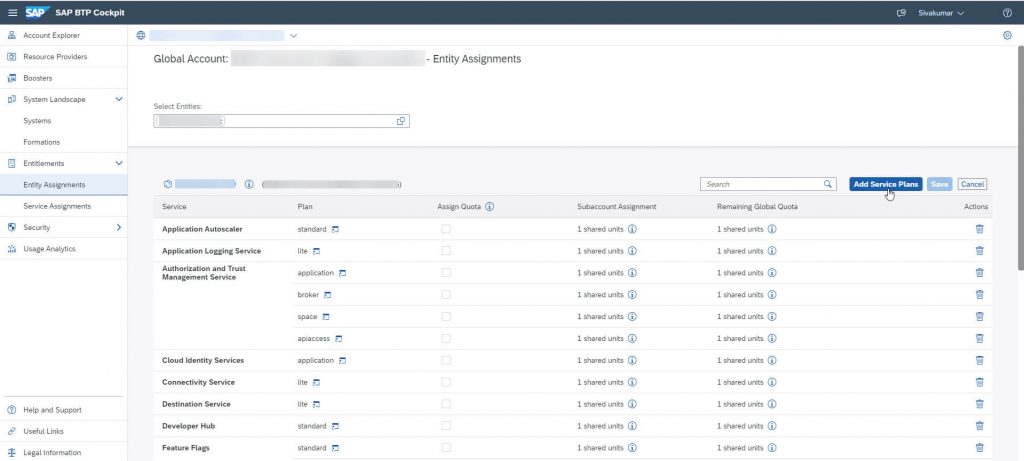Viewport: 1024px width, 461px height.
Task: Toggle Assign Quota checkbox for Cloud Identity Services
Action: (445, 360)
